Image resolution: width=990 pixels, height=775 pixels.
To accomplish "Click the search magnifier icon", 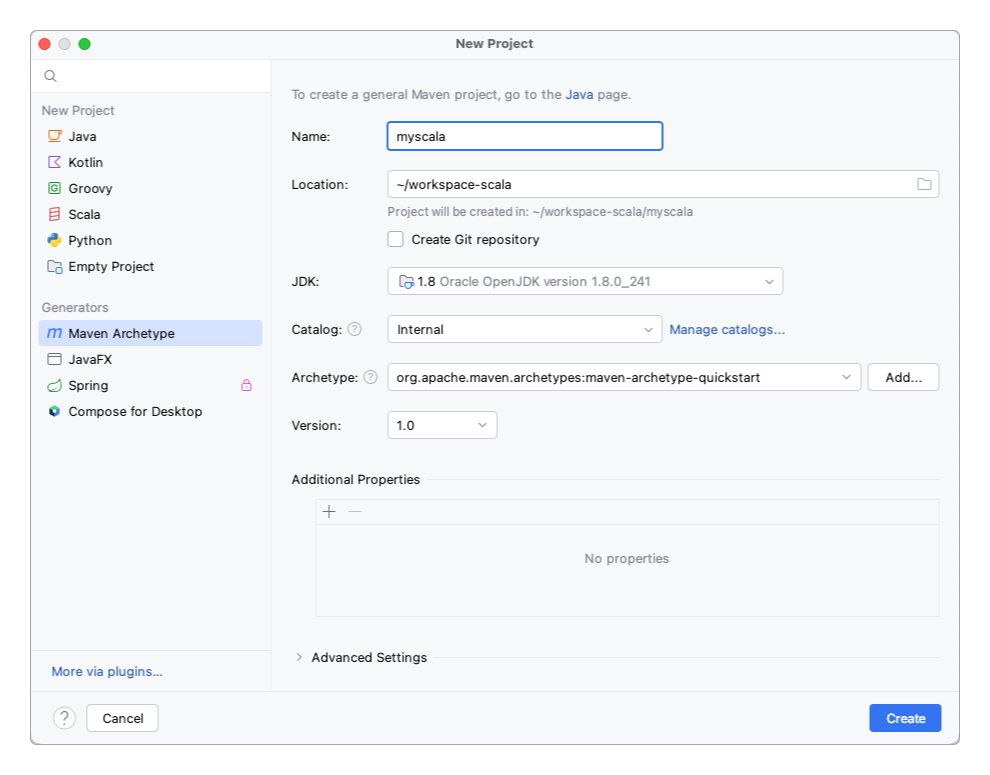I will [51, 76].
